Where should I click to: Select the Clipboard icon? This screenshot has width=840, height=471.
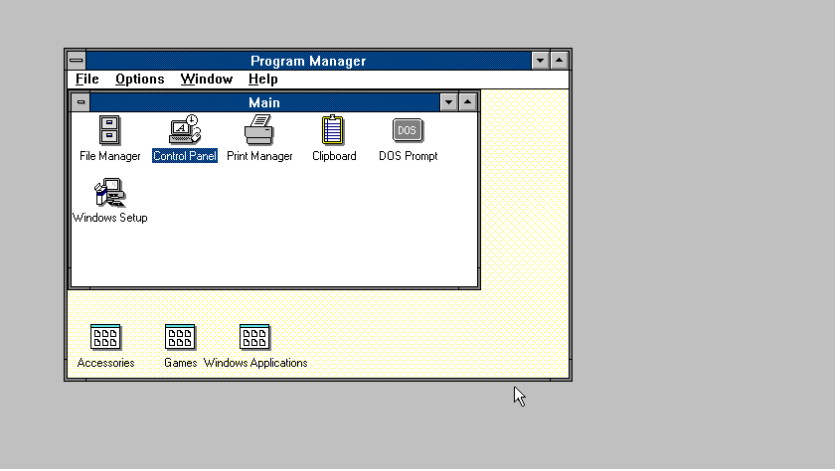point(333,130)
